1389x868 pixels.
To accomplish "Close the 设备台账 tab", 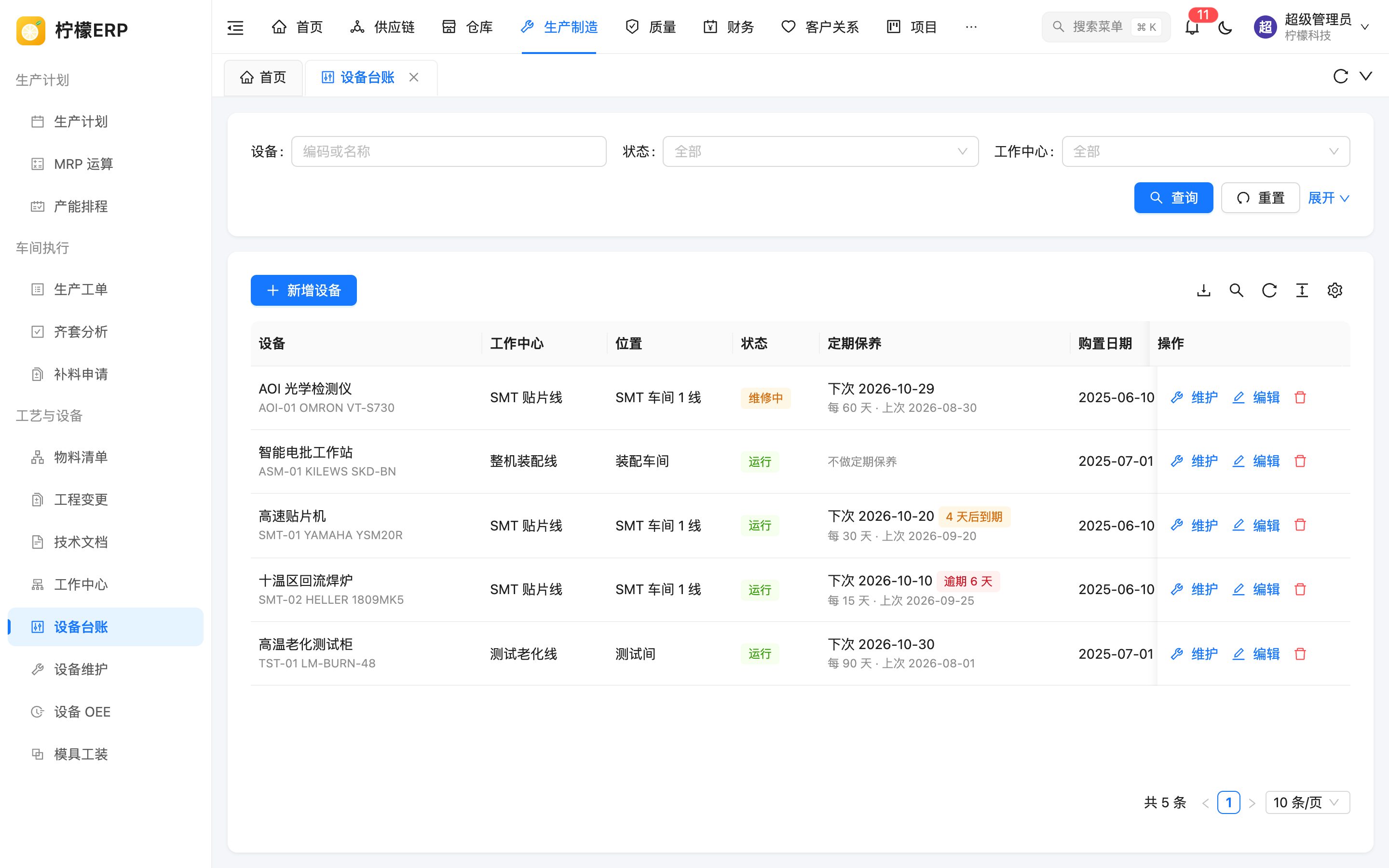I will tap(414, 77).
